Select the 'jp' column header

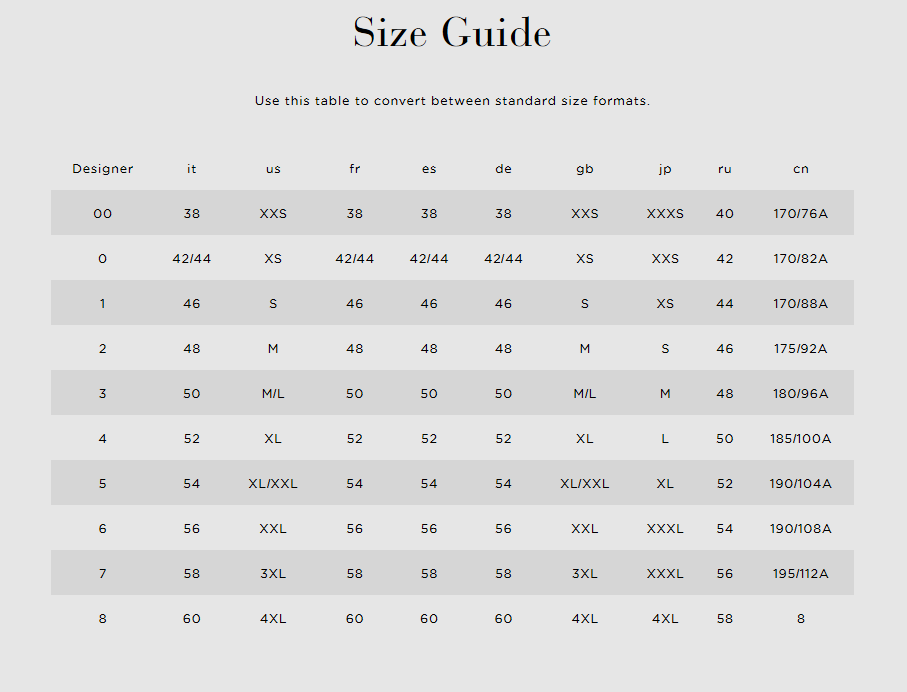665,169
